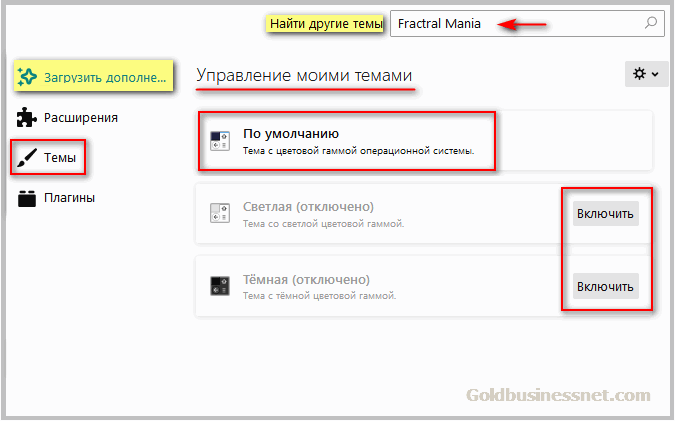Enable the Светлая theme
The image size is (675, 421).
tap(606, 214)
